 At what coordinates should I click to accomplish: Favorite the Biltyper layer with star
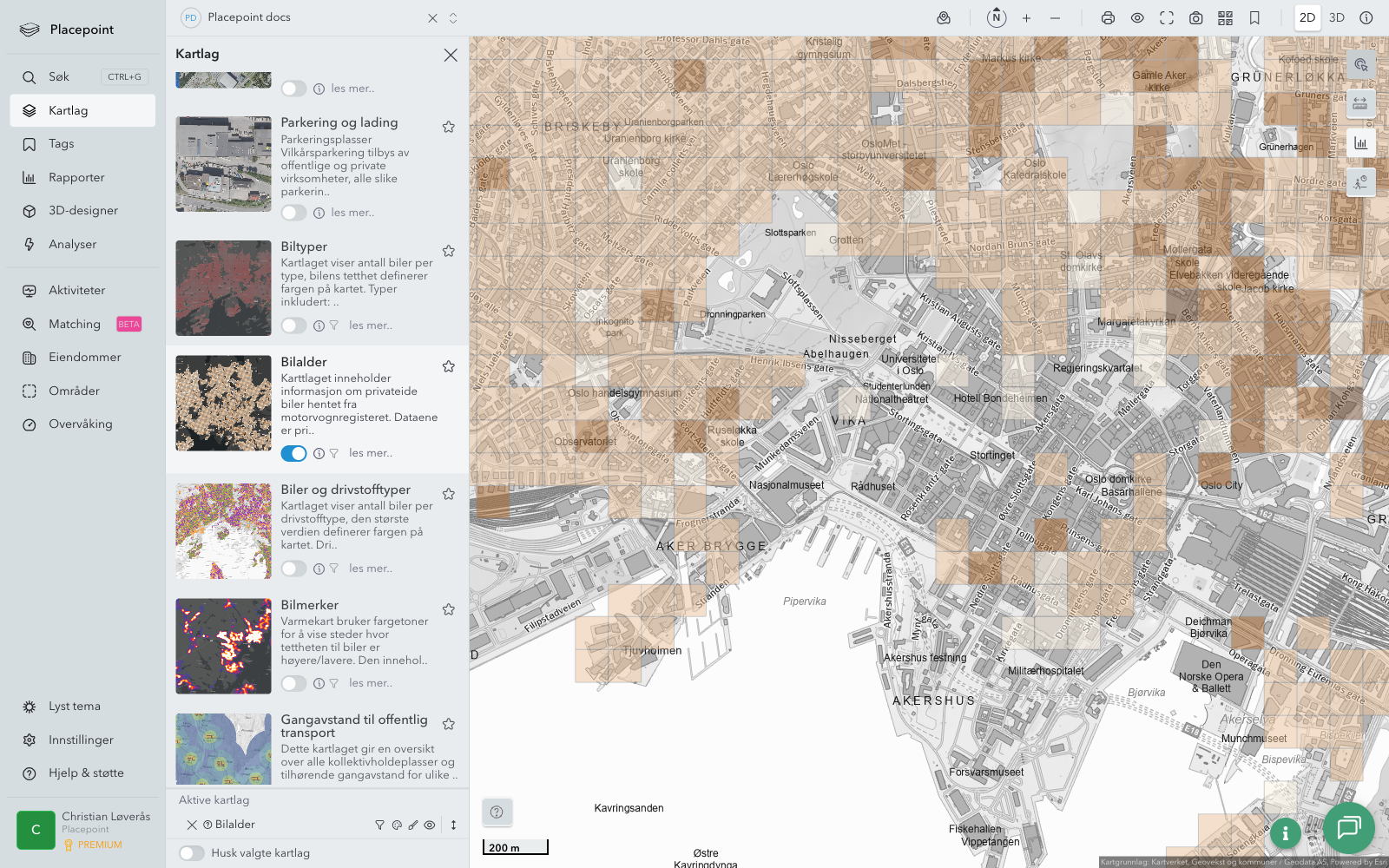tap(449, 251)
